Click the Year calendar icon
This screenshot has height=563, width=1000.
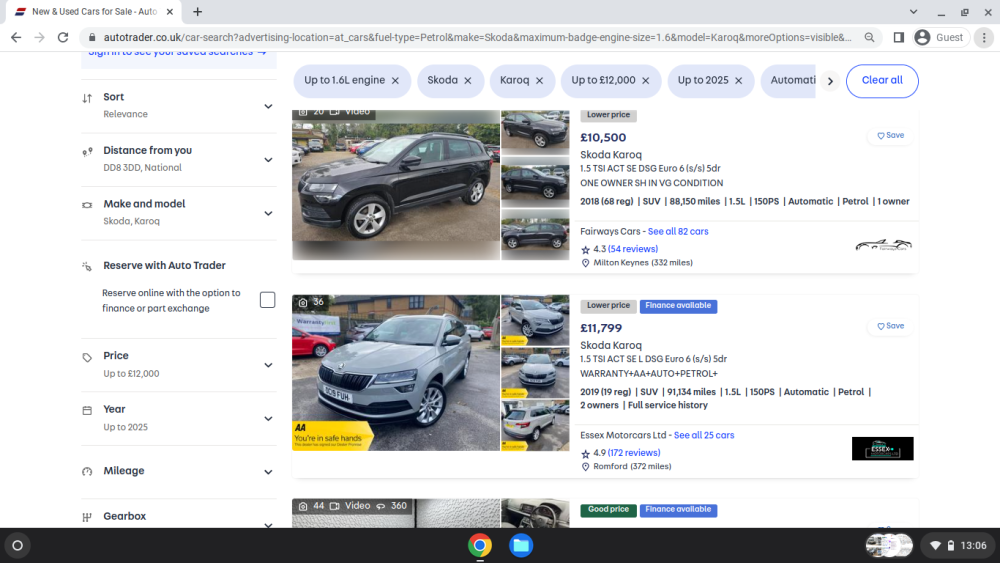(x=87, y=411)
